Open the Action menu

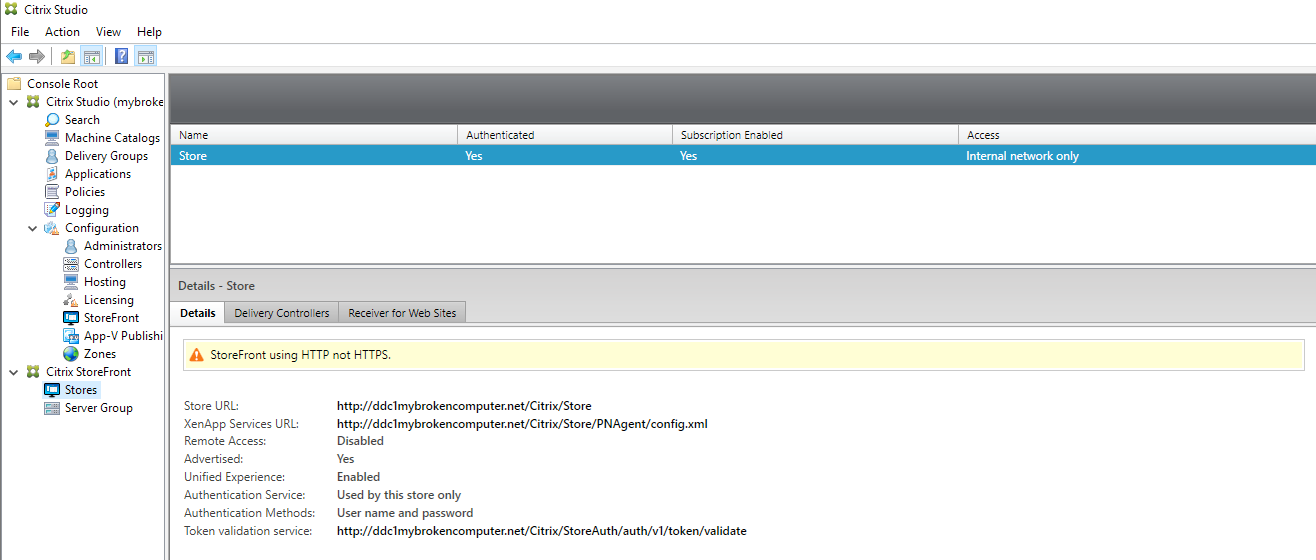pyautogui.click(x=62, y=32)
